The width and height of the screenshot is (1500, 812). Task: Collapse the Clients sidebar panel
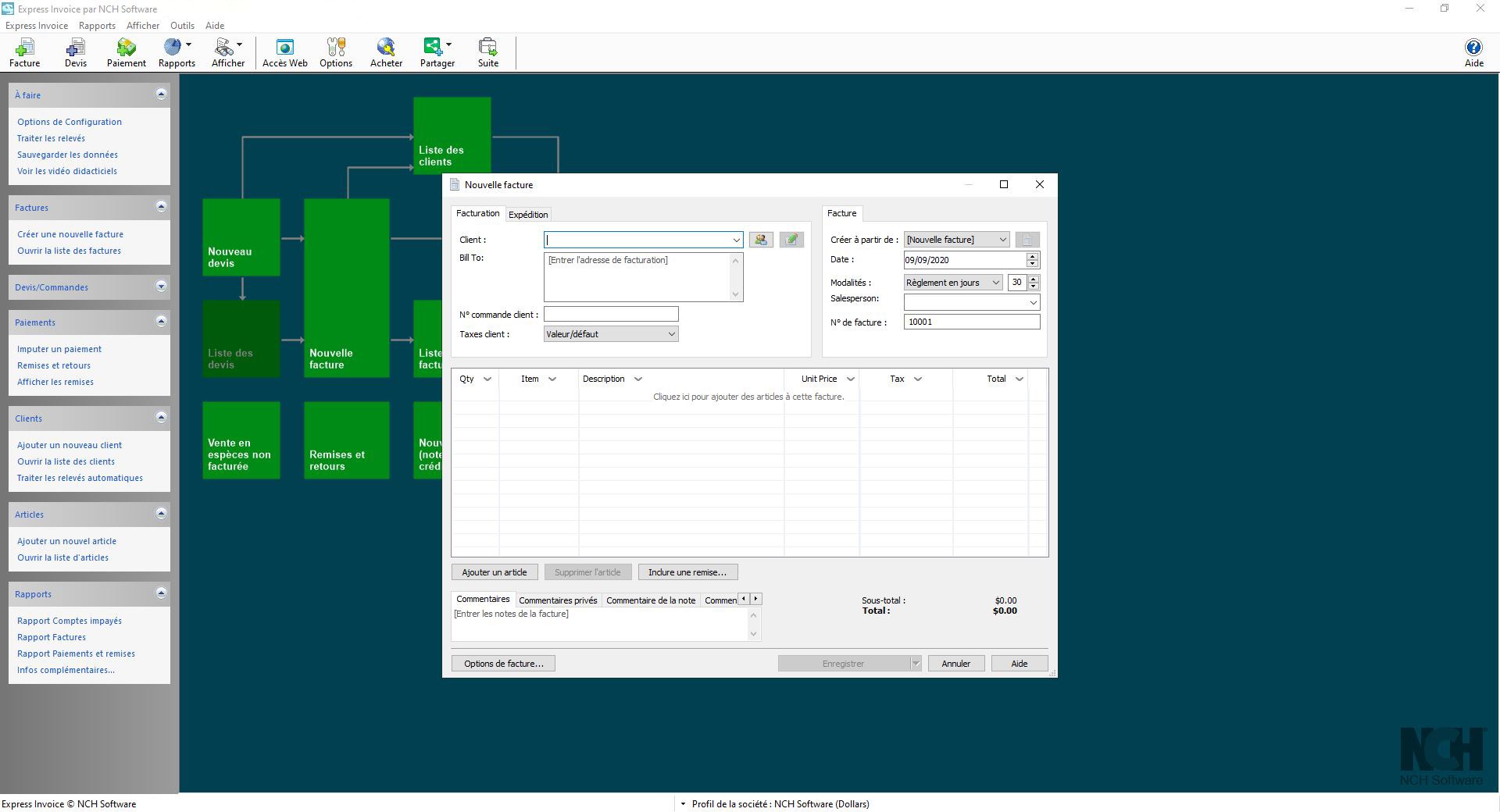pos(161,418)
